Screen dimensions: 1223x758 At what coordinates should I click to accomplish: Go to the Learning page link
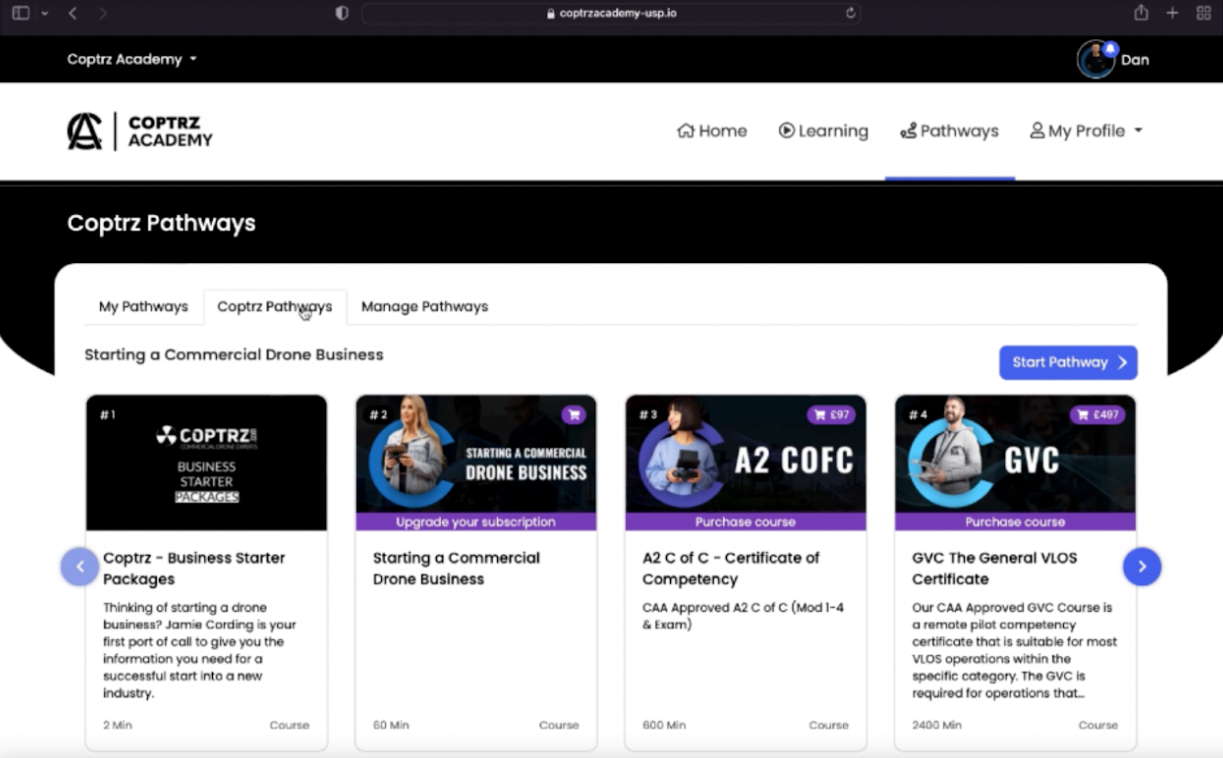coord(823,131)
